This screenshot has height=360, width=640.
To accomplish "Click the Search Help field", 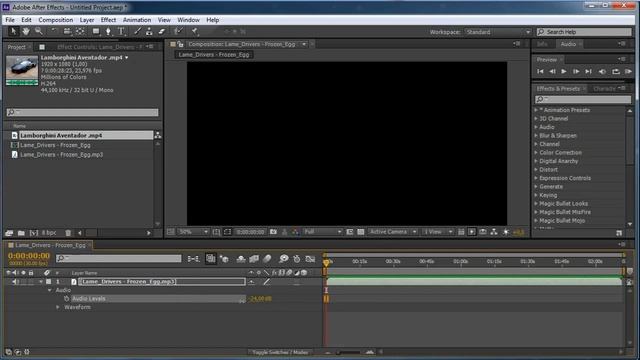I will 584,32.
